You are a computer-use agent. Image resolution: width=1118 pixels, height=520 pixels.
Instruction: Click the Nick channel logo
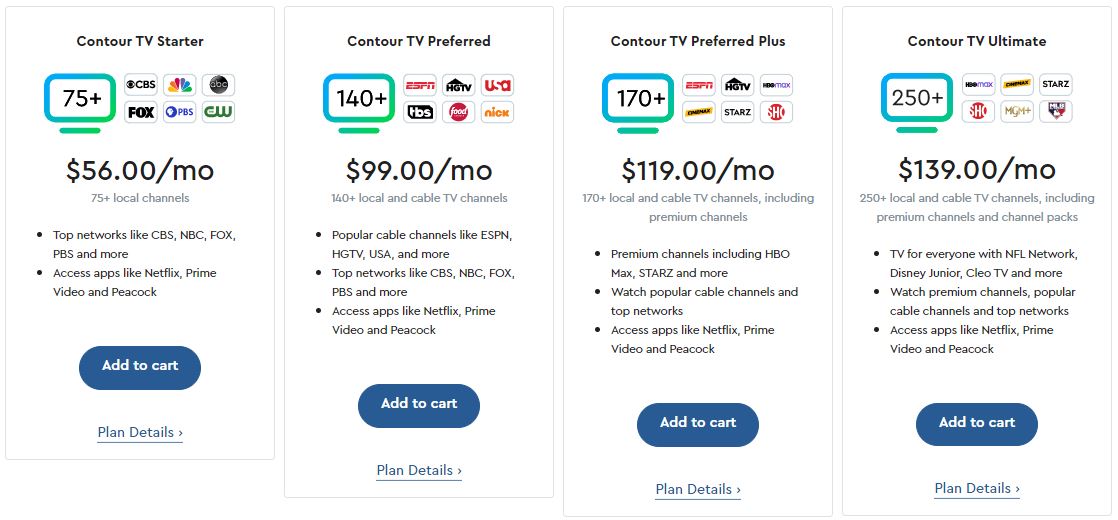[497, 112]
